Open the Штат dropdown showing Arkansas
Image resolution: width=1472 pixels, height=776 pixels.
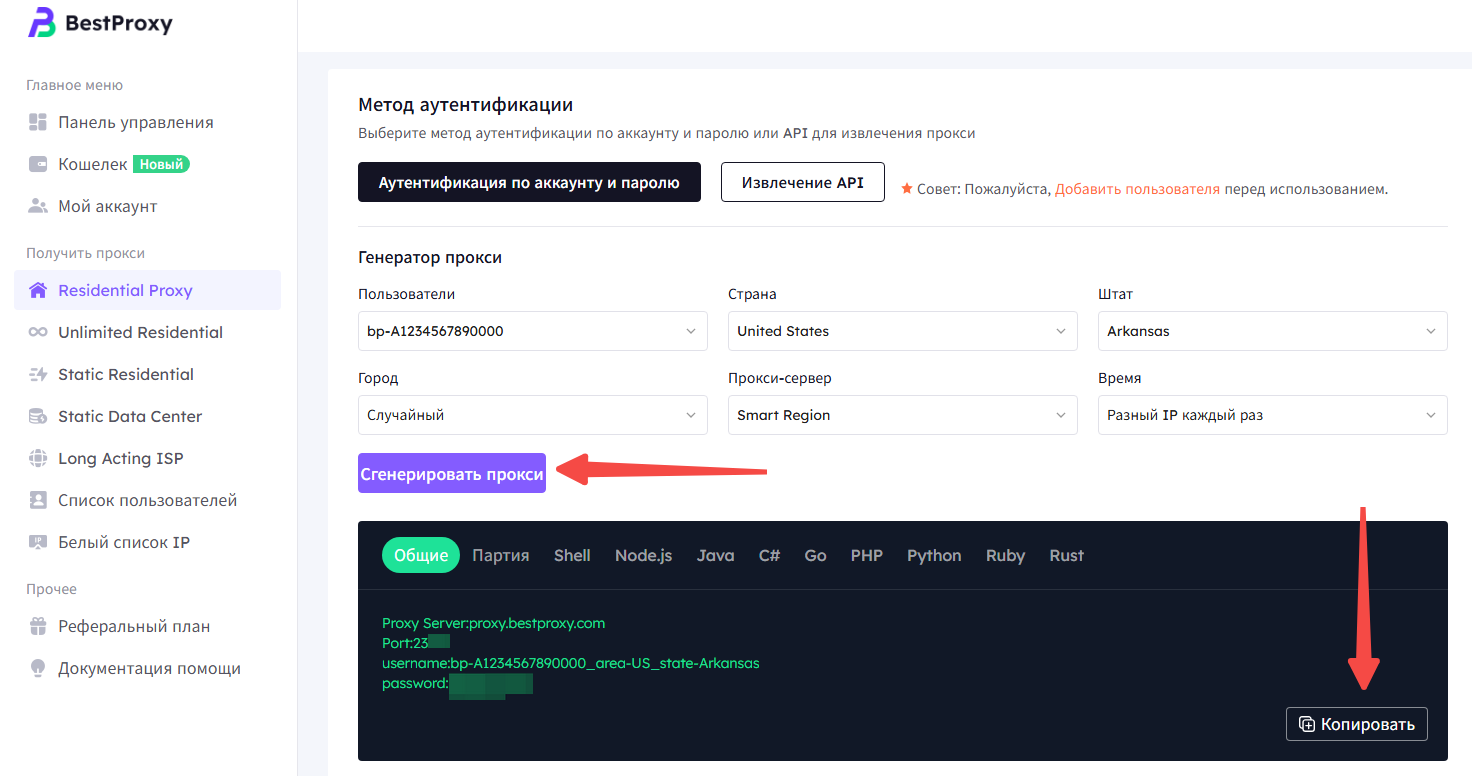pos(1272,331)
